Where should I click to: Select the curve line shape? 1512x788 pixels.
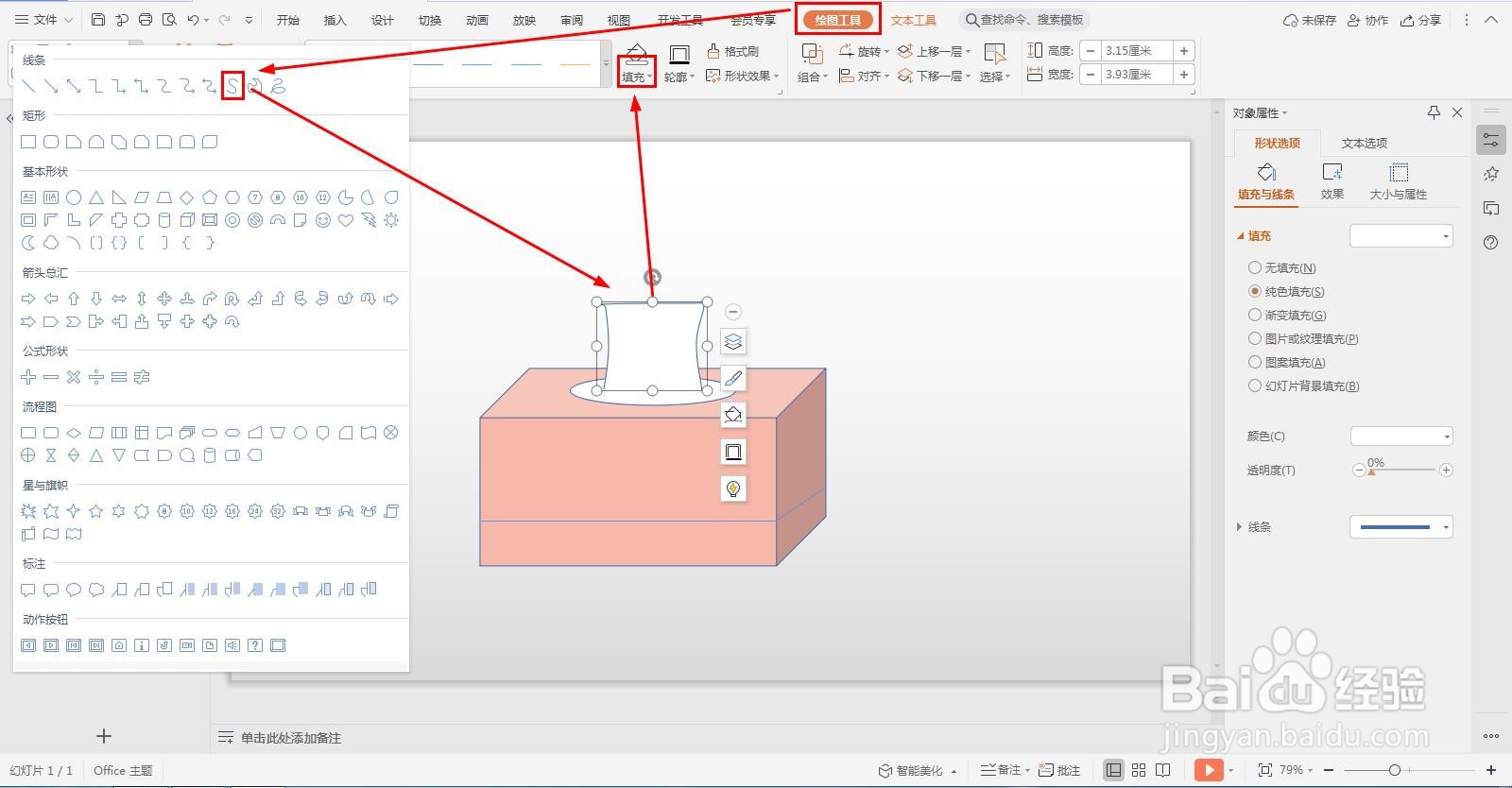pos(232,87)
